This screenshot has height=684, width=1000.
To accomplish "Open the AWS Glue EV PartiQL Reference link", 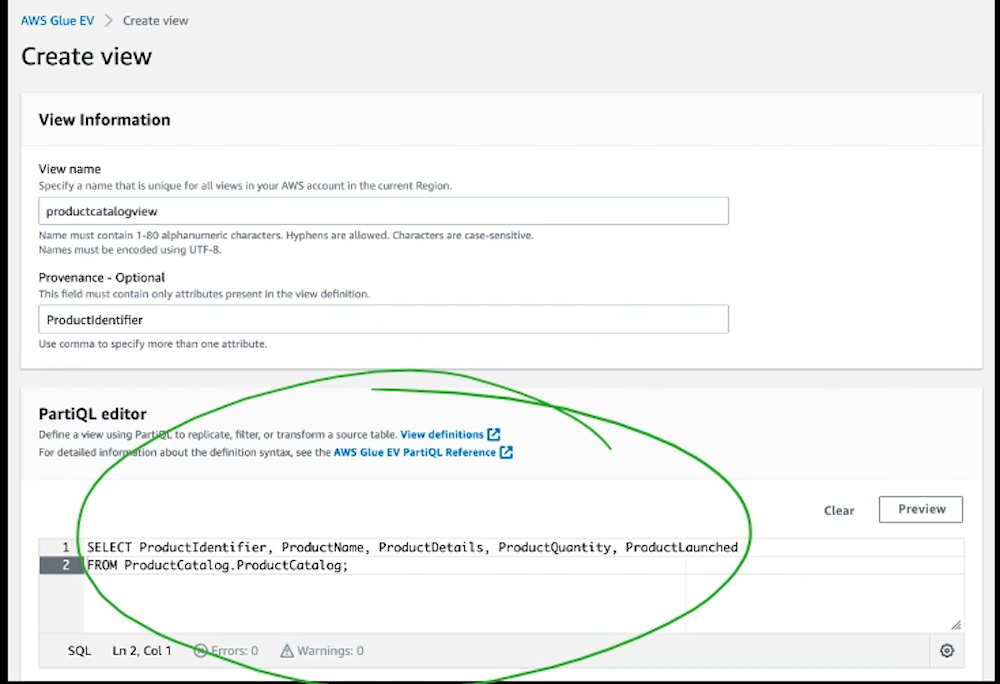I will (x=415, y=452).
